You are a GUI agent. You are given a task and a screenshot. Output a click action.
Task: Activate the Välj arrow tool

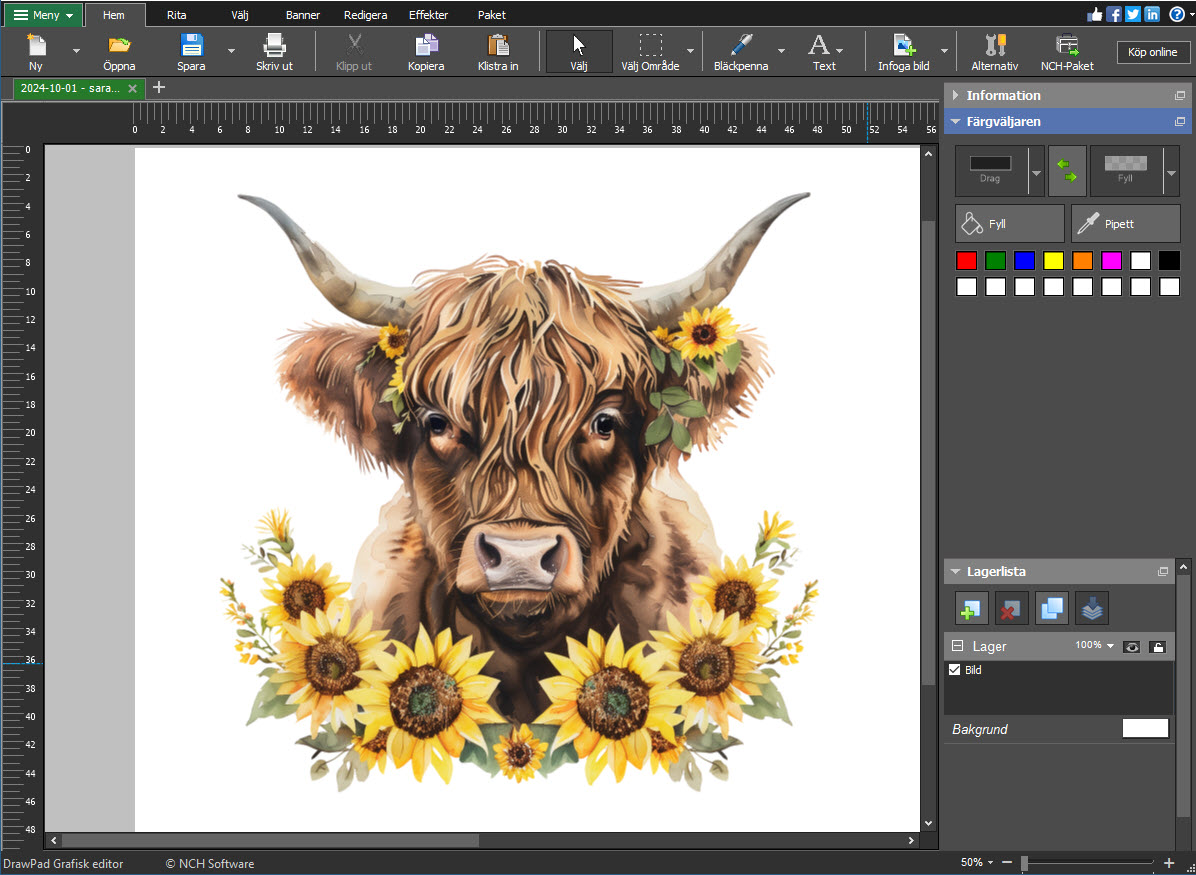(579, 51)
